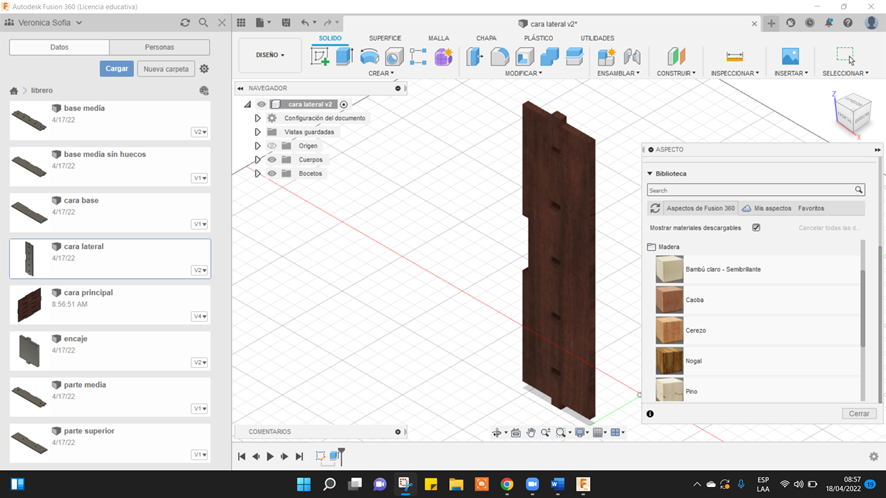The height and width of the screenshot is (498, 886).
Task: Uncheck Mostrar materiales descargables checkbox
Action: coord(756,228)
